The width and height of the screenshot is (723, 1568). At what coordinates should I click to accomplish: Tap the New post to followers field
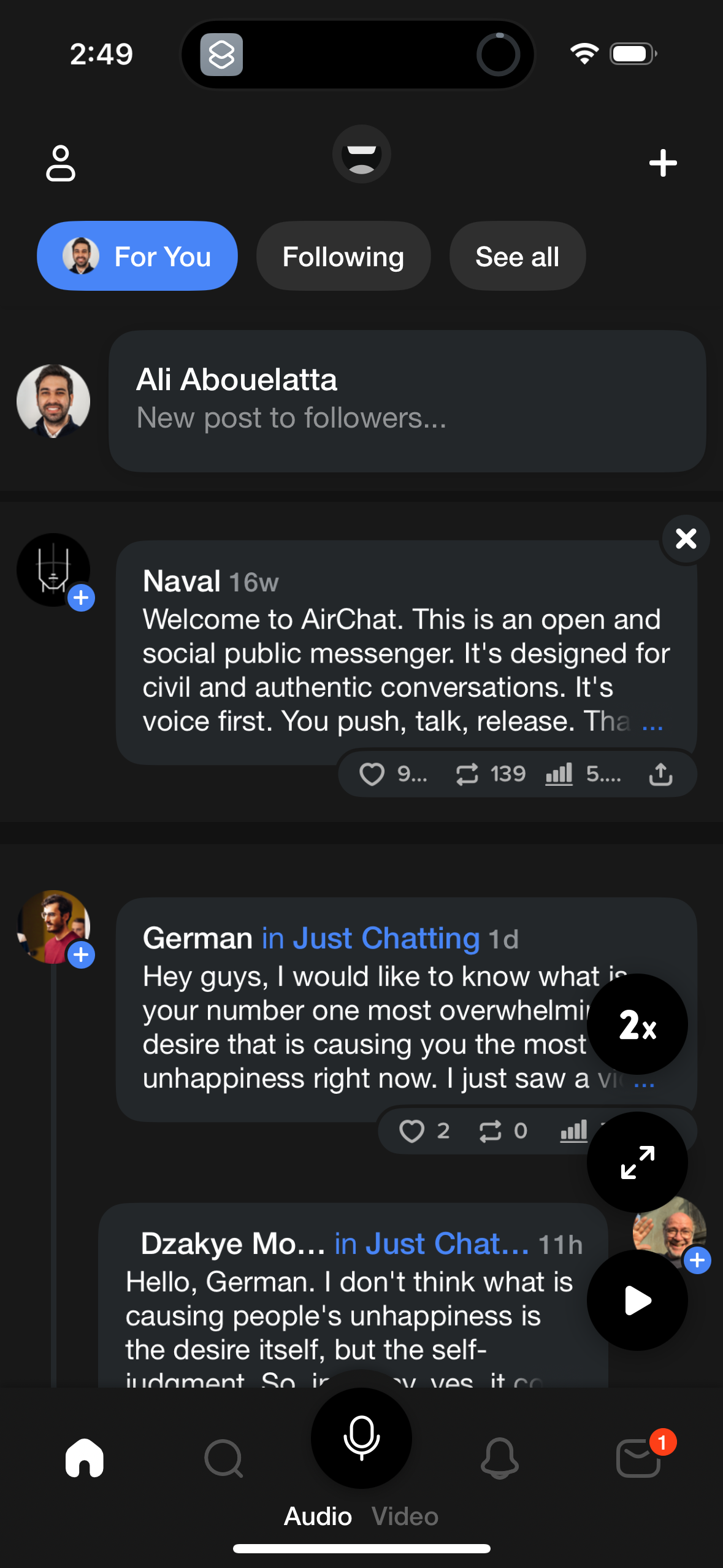pyautogui.click(x=407, y=401)
